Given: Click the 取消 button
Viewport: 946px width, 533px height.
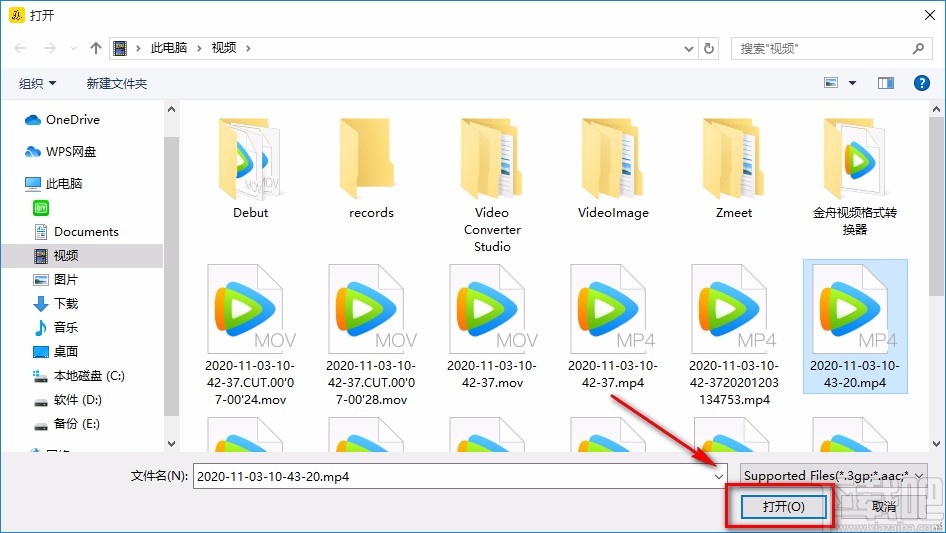Looking at the screenshot, I should point(883,506).
